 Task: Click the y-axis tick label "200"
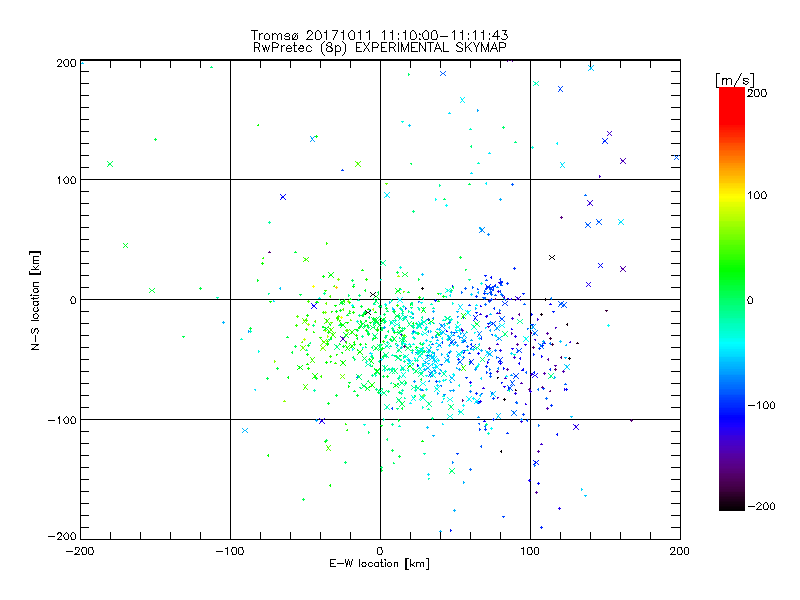click(66, 63)
